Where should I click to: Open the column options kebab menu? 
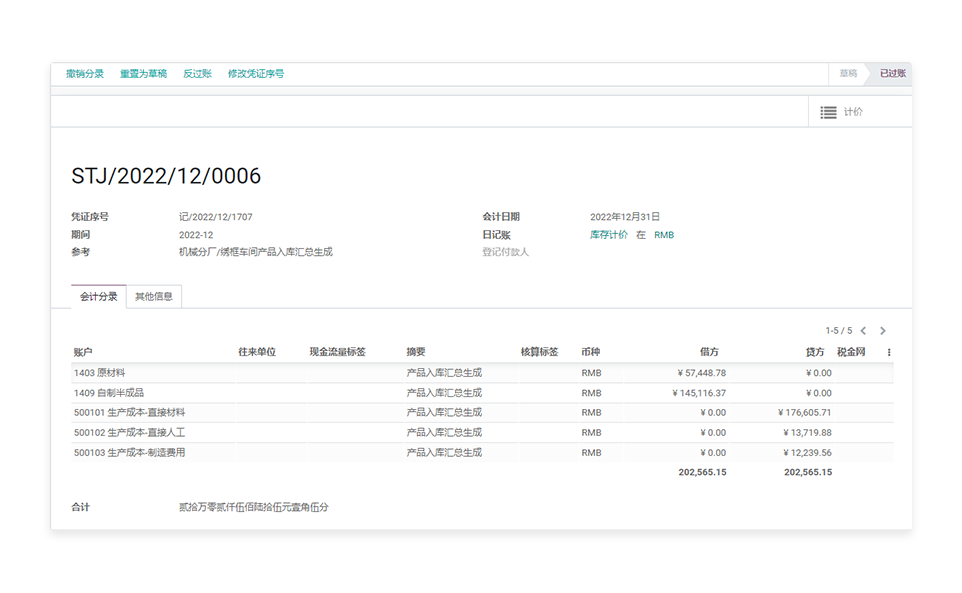(x=888, y=353)
